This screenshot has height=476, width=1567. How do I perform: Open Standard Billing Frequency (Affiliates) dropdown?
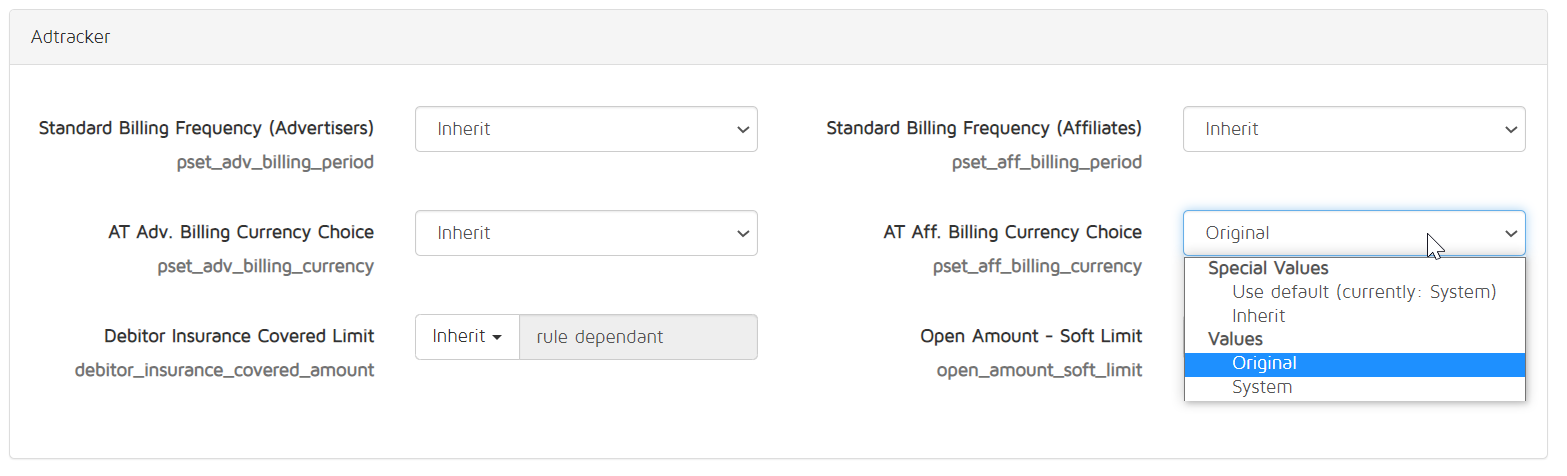click(x=1354, y=129)
